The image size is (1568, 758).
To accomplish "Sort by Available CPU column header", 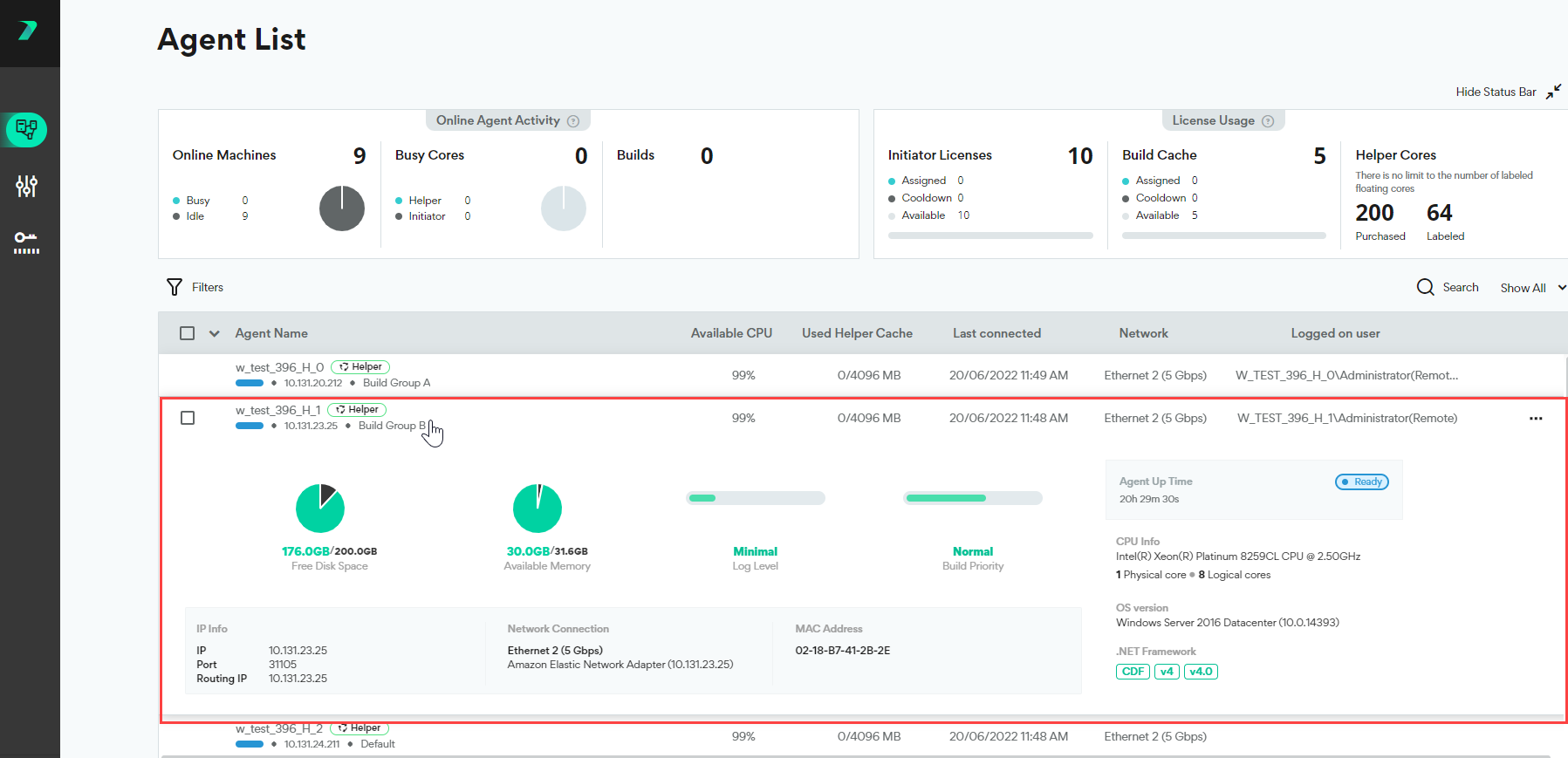I will [x=731, y=333].
